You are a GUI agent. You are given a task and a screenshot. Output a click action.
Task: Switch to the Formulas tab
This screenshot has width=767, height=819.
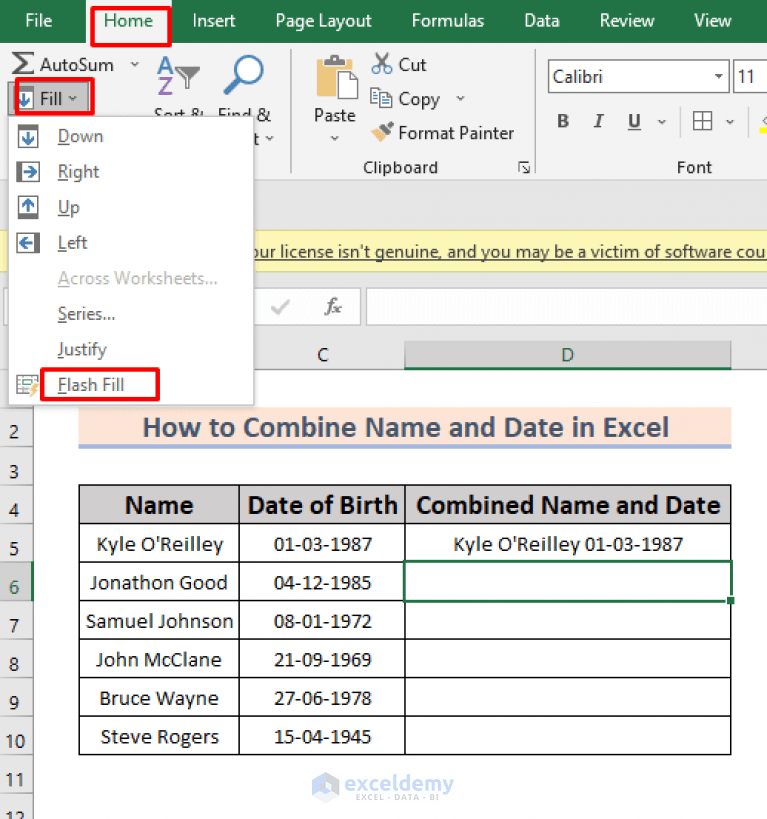pyautogui.click(x=448, y=20)
